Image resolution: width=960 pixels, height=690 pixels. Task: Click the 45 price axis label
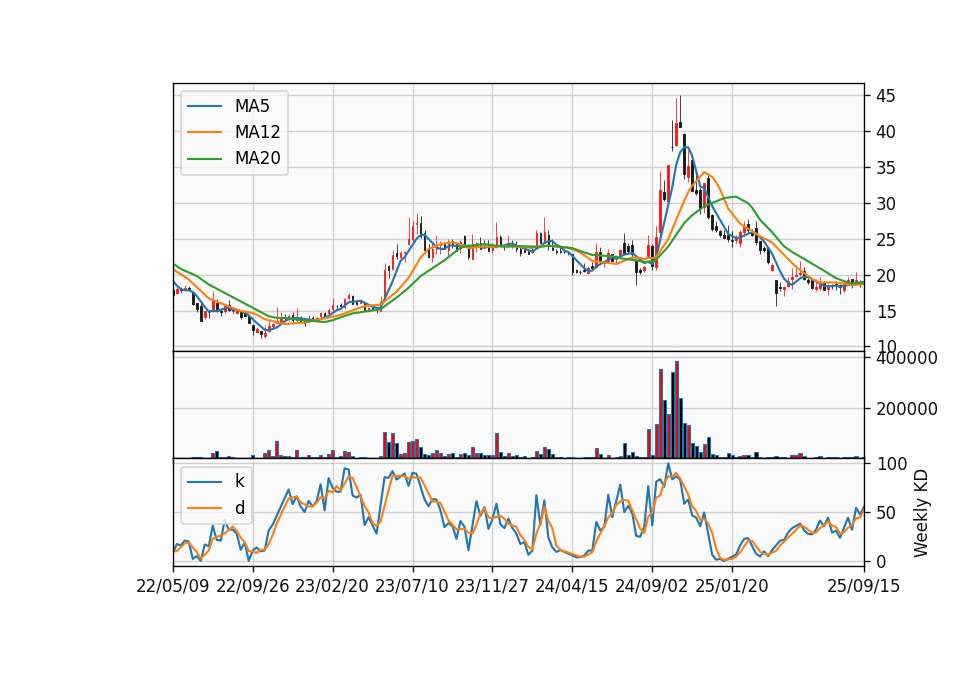[885, 96]
